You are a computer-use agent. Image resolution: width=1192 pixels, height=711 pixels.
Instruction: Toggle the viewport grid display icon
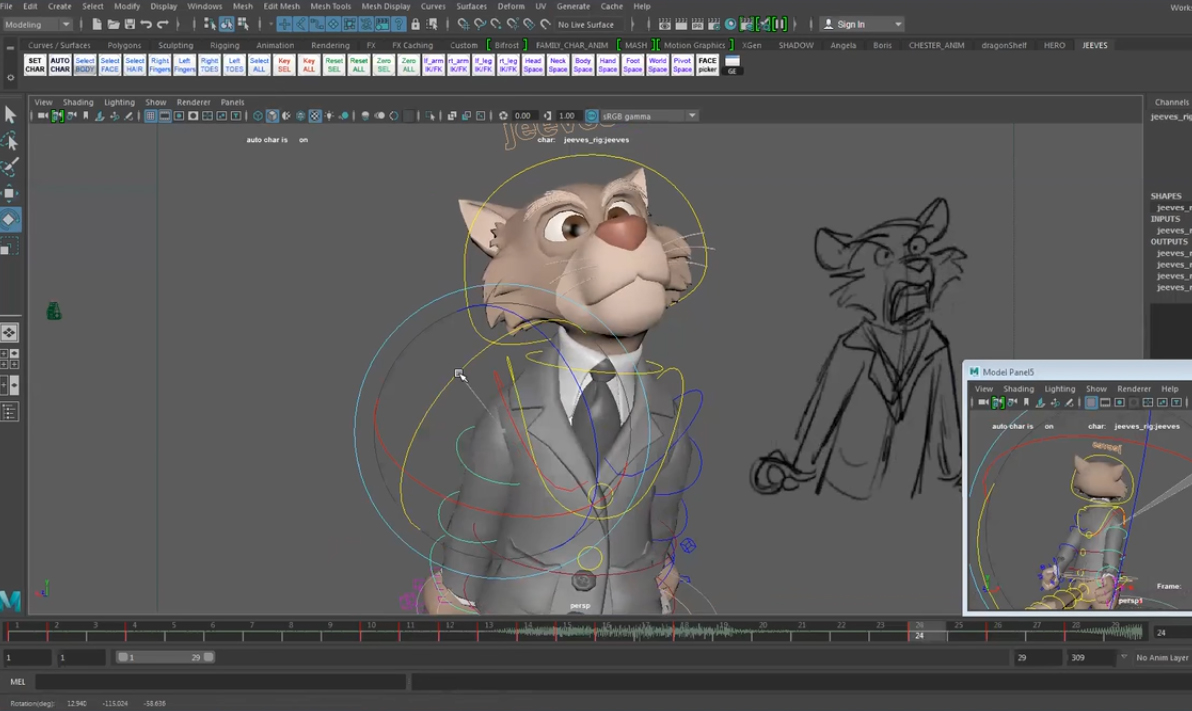click(x=151, y=116)
